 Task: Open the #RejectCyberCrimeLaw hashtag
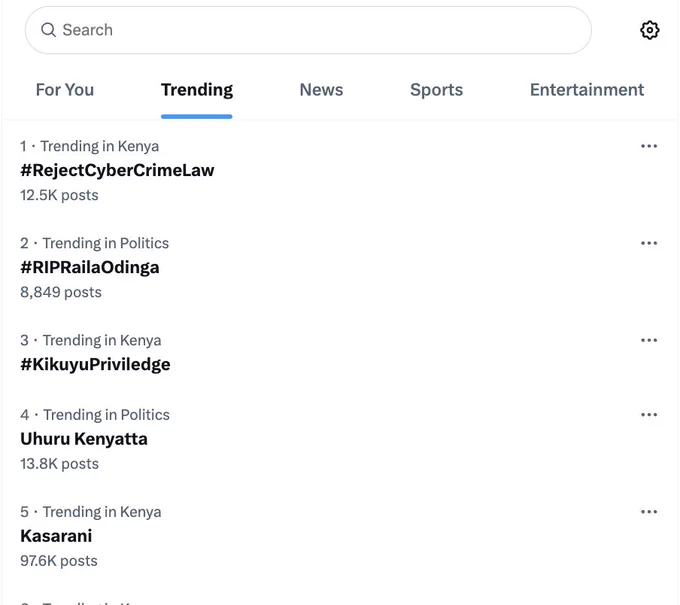[x=117, y=170]
